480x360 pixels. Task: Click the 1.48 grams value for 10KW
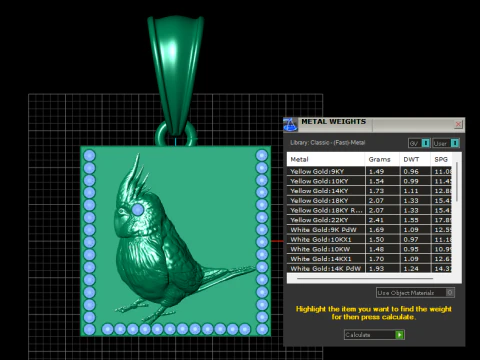(x=377, y=249)
